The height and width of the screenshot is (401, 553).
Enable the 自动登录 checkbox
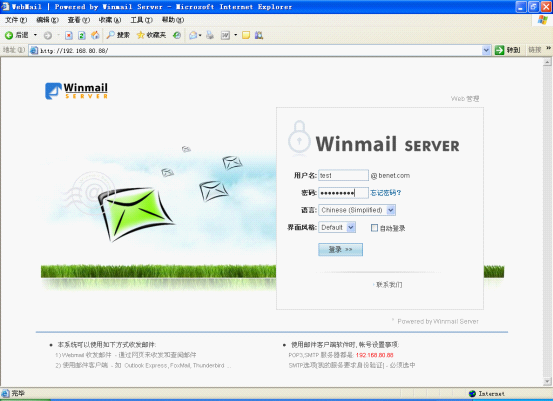click(x=374, y=228)
